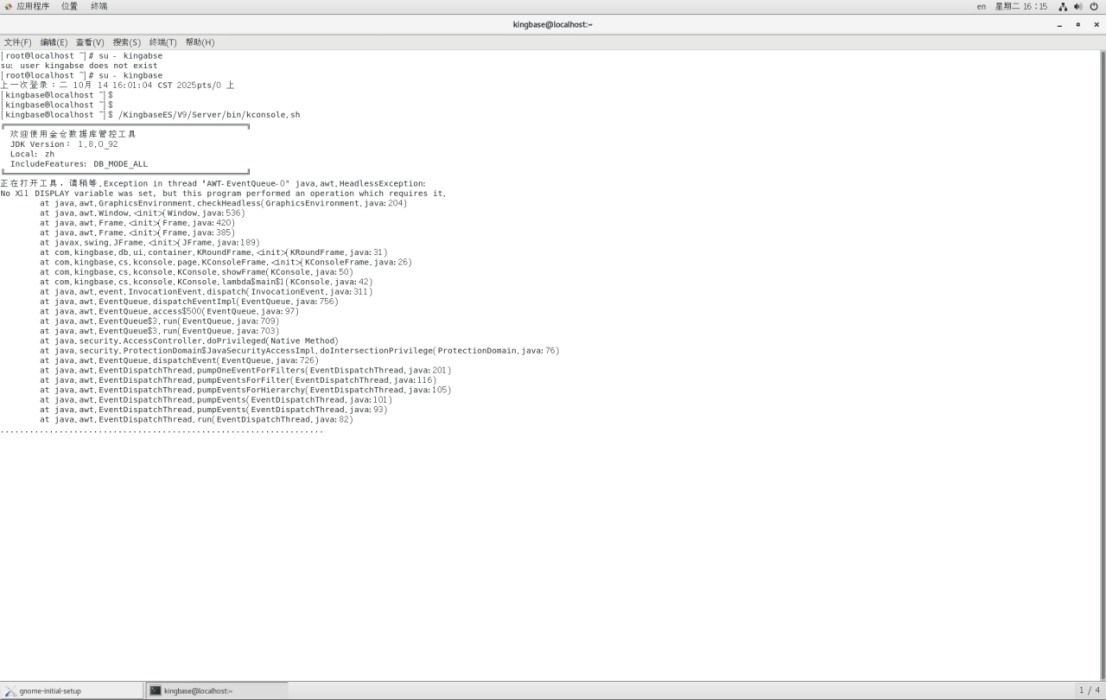Open the 查看(V) menu
This screenshot has width=1107, height=700.
coord(90,43)
